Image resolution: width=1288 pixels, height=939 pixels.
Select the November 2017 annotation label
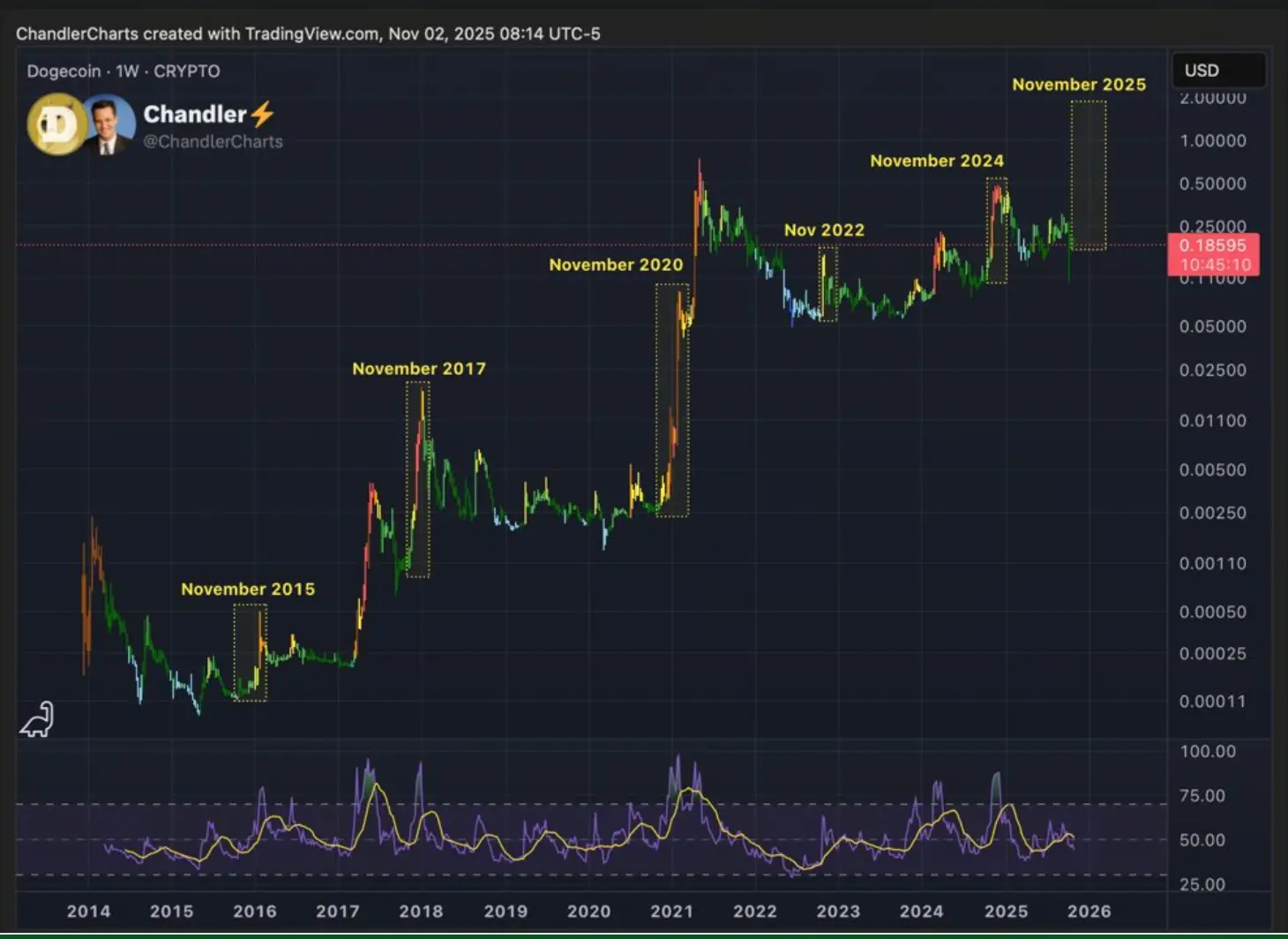pos(419,368)
